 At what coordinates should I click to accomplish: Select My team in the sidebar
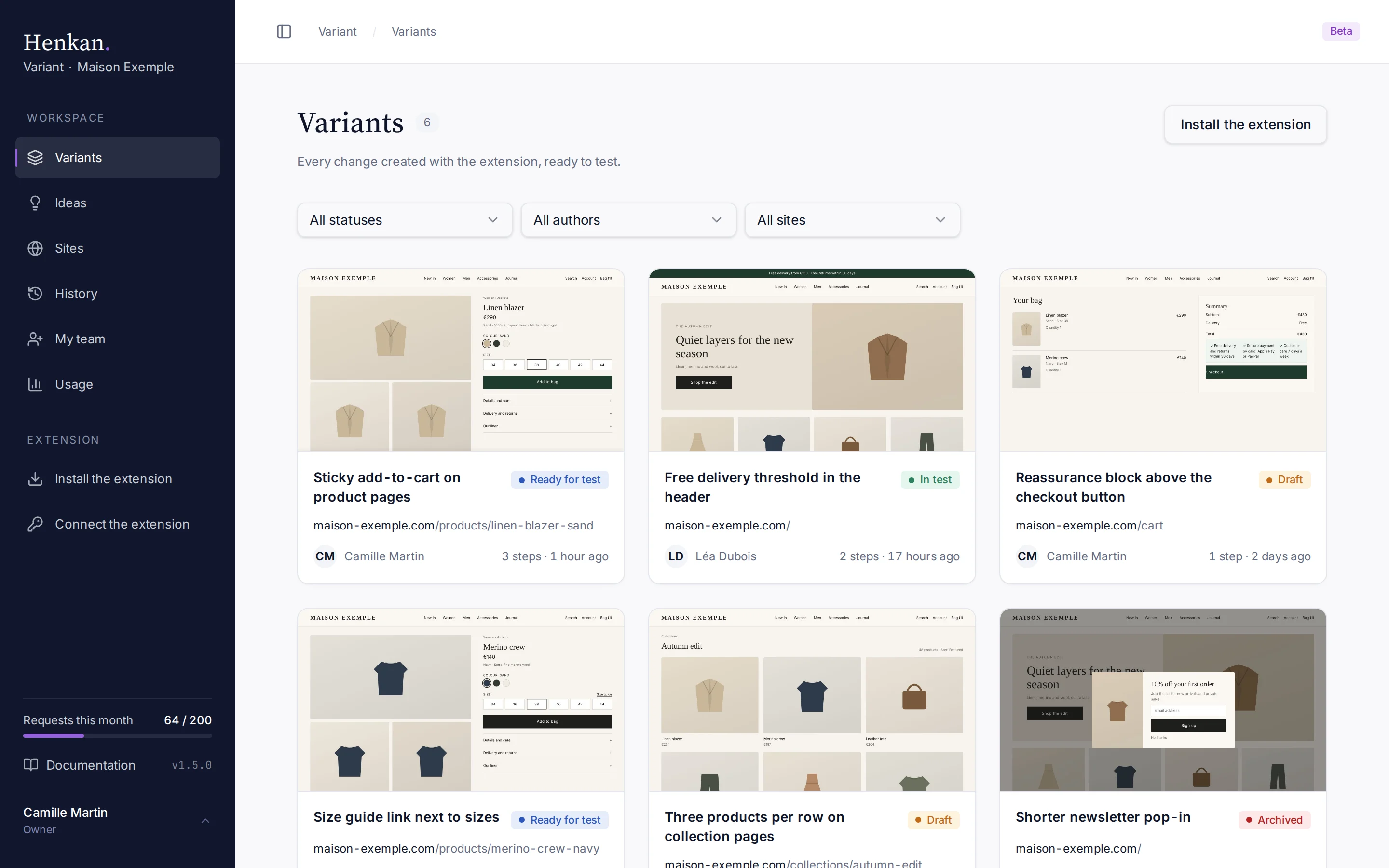118,339
